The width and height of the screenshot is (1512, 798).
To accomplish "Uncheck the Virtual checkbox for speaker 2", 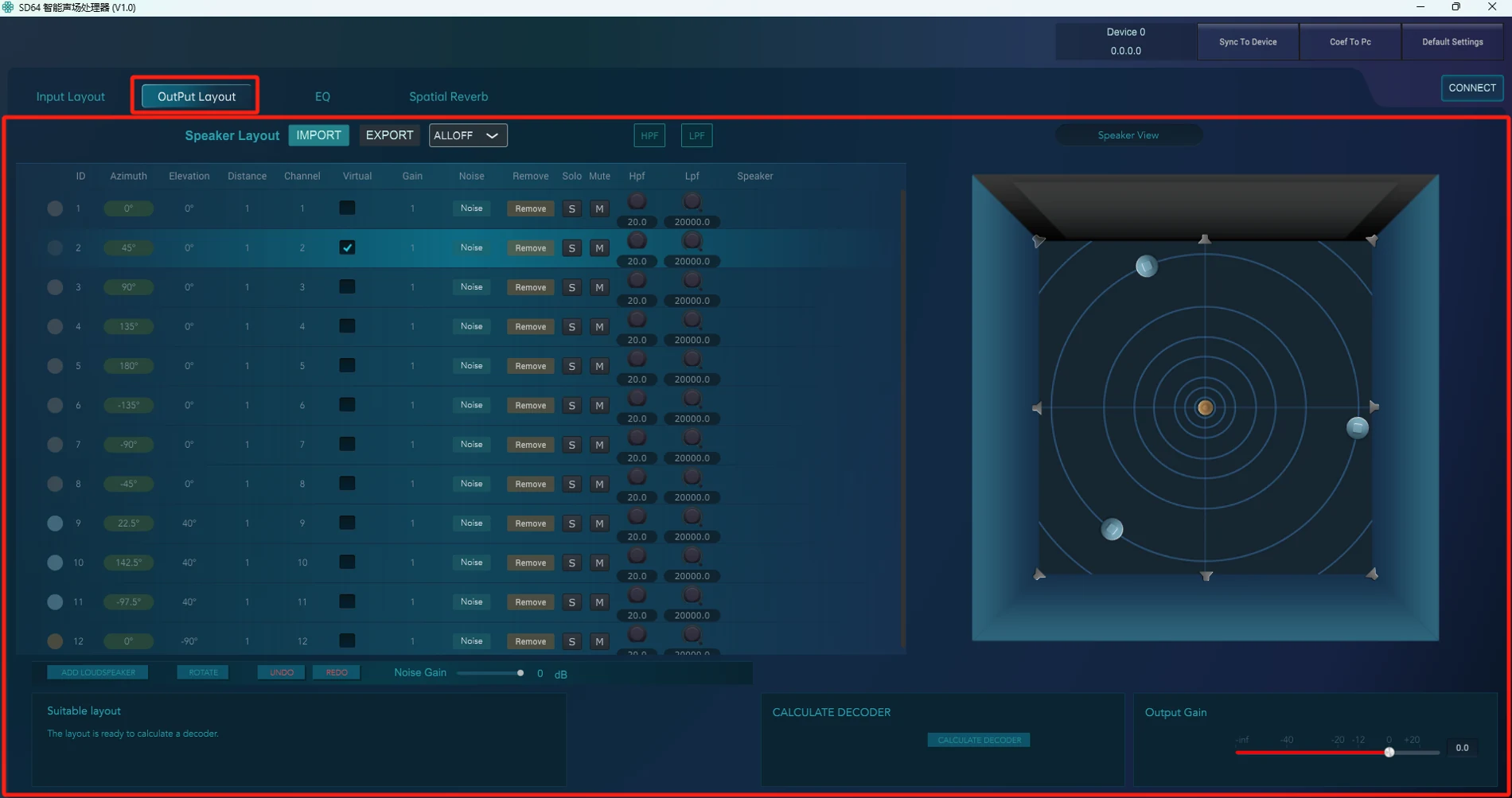I will point(347,247).
